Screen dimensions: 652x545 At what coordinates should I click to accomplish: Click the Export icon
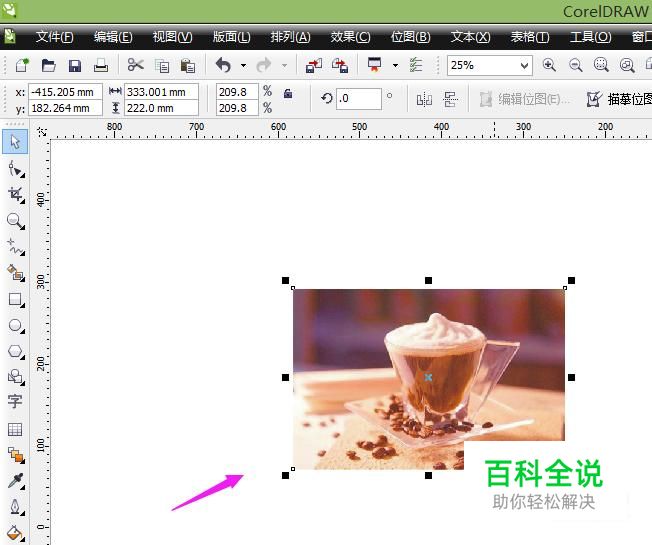(x=340, y=65)
